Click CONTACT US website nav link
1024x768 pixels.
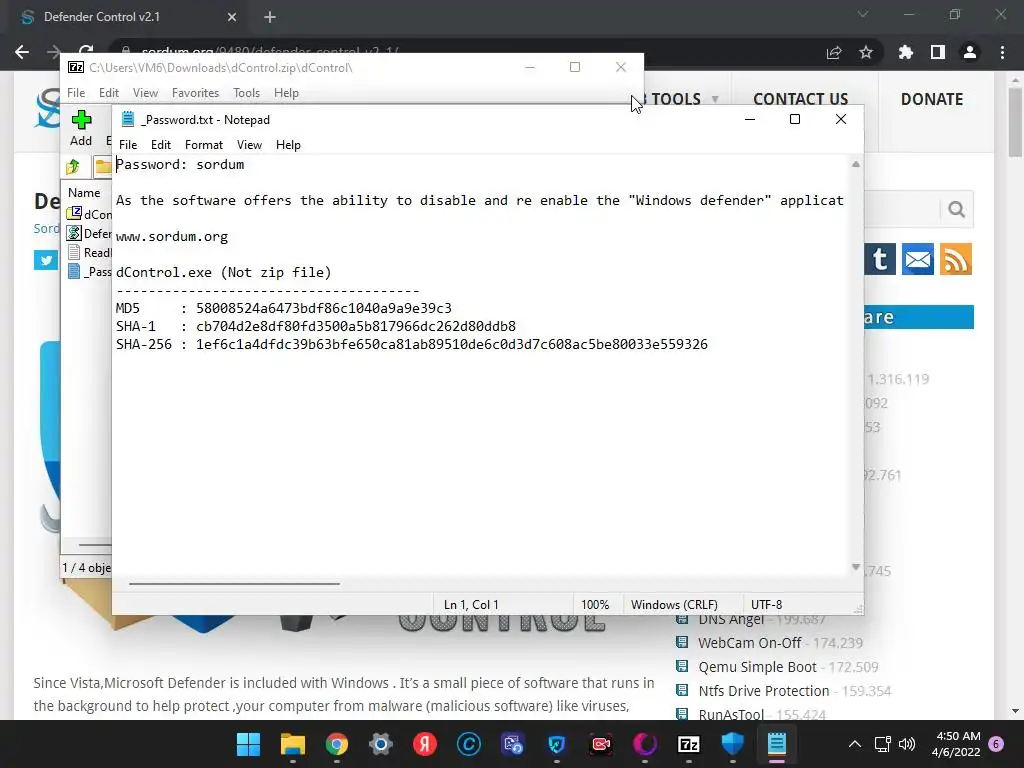click(801, 99)
